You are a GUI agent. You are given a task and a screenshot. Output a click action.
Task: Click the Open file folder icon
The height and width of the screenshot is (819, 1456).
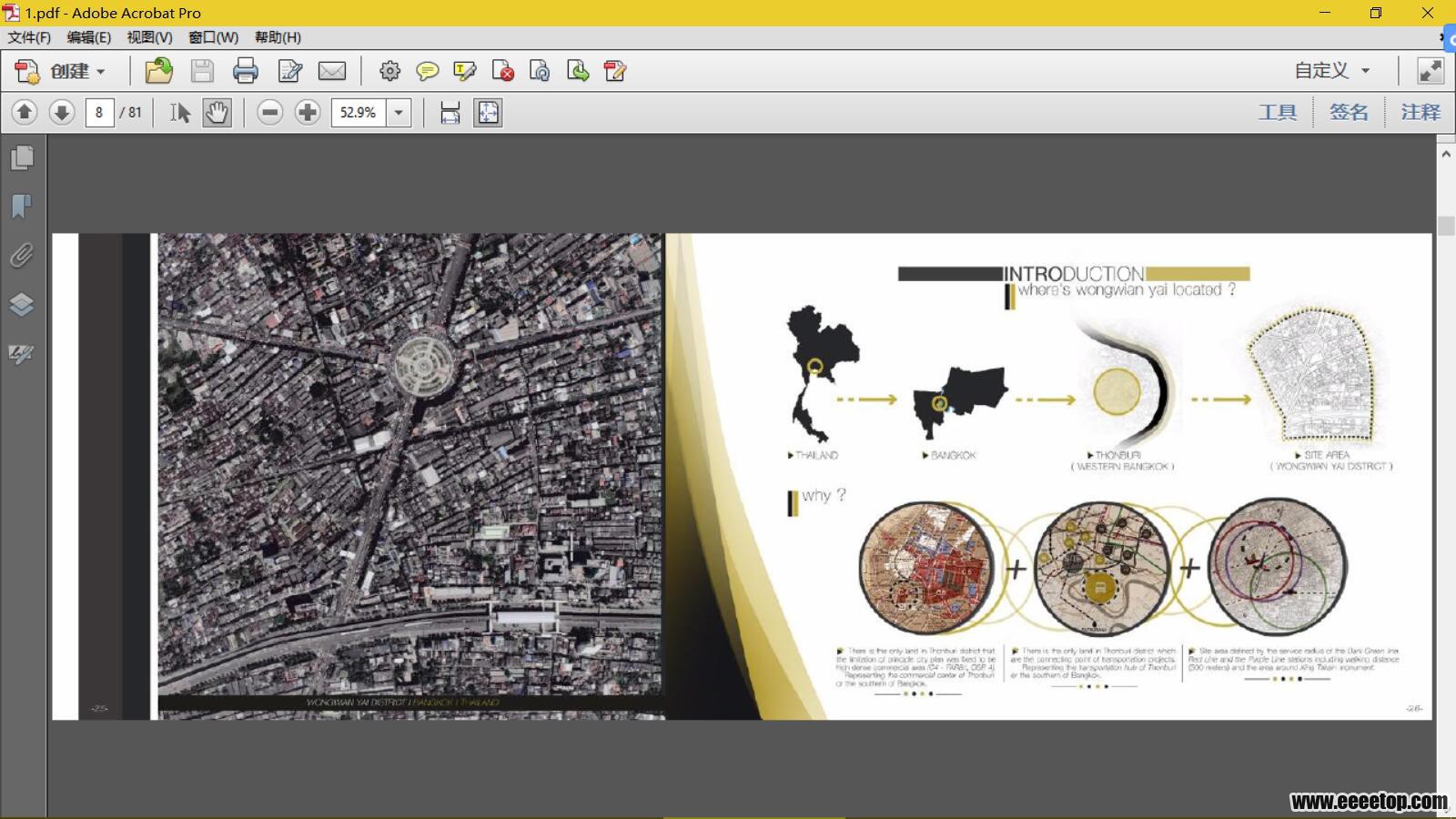[158, 71]
